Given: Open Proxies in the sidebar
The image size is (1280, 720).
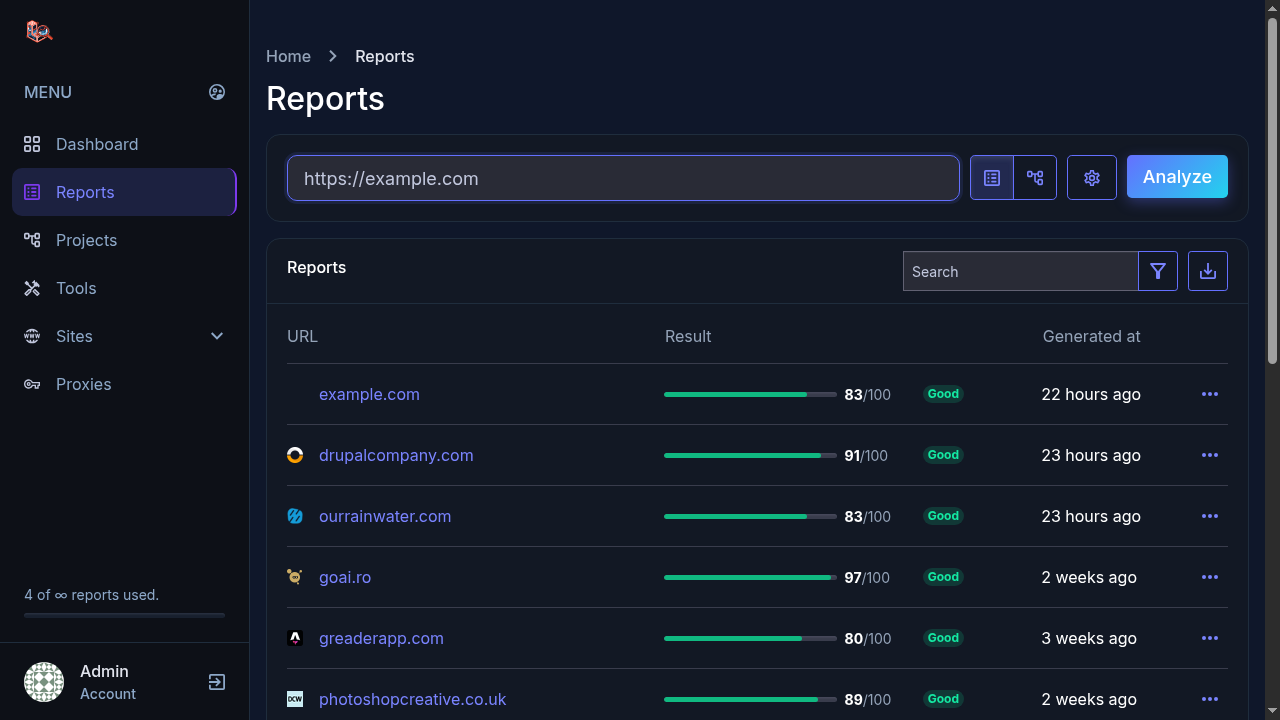Looking at the screenshot, I should pos(124,384).
